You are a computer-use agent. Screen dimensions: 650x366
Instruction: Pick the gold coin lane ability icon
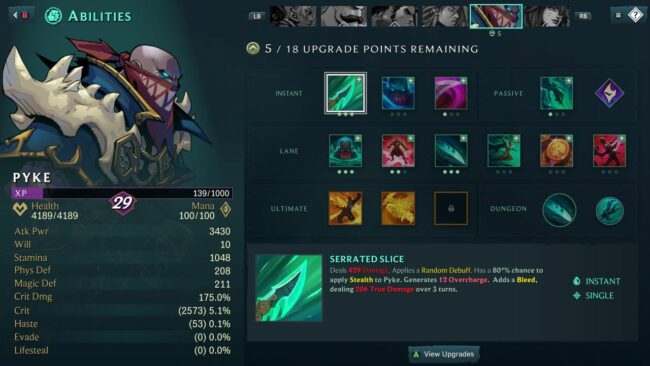pos(556,150)
